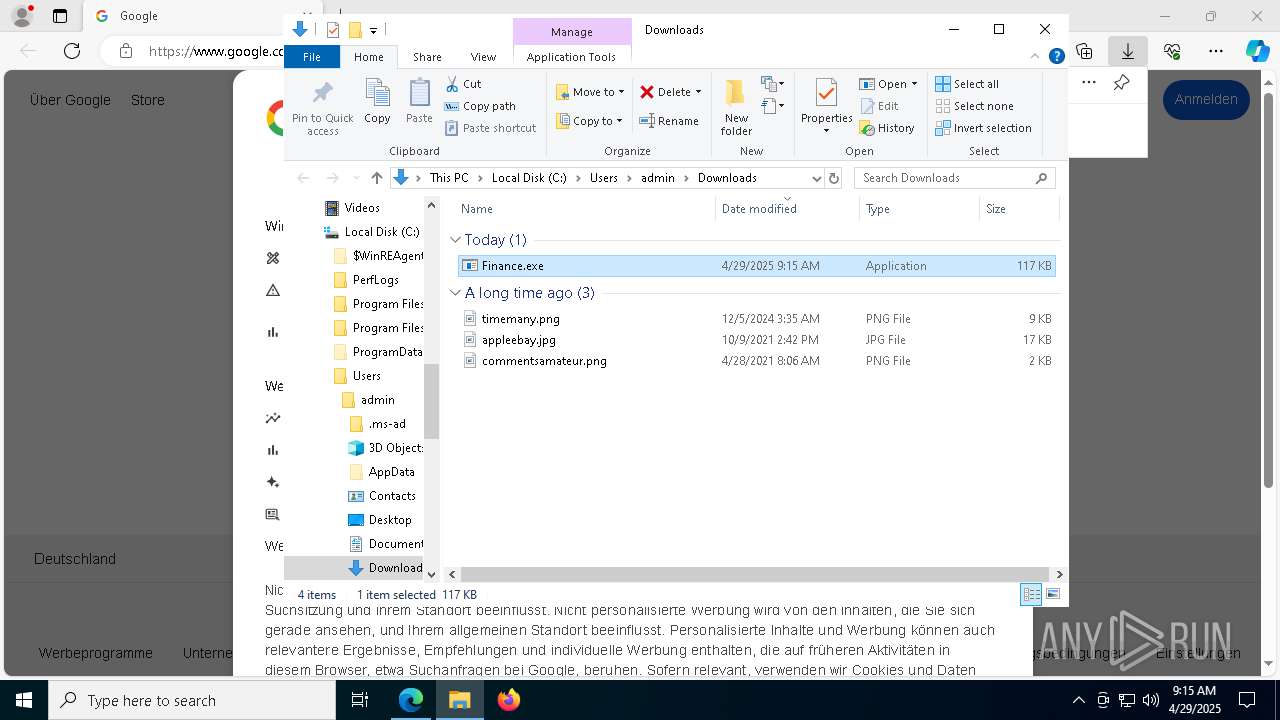Screen dimensions: 1280x720
Task: Click the Paste ribbon icon
Action: tap(419, 102)
